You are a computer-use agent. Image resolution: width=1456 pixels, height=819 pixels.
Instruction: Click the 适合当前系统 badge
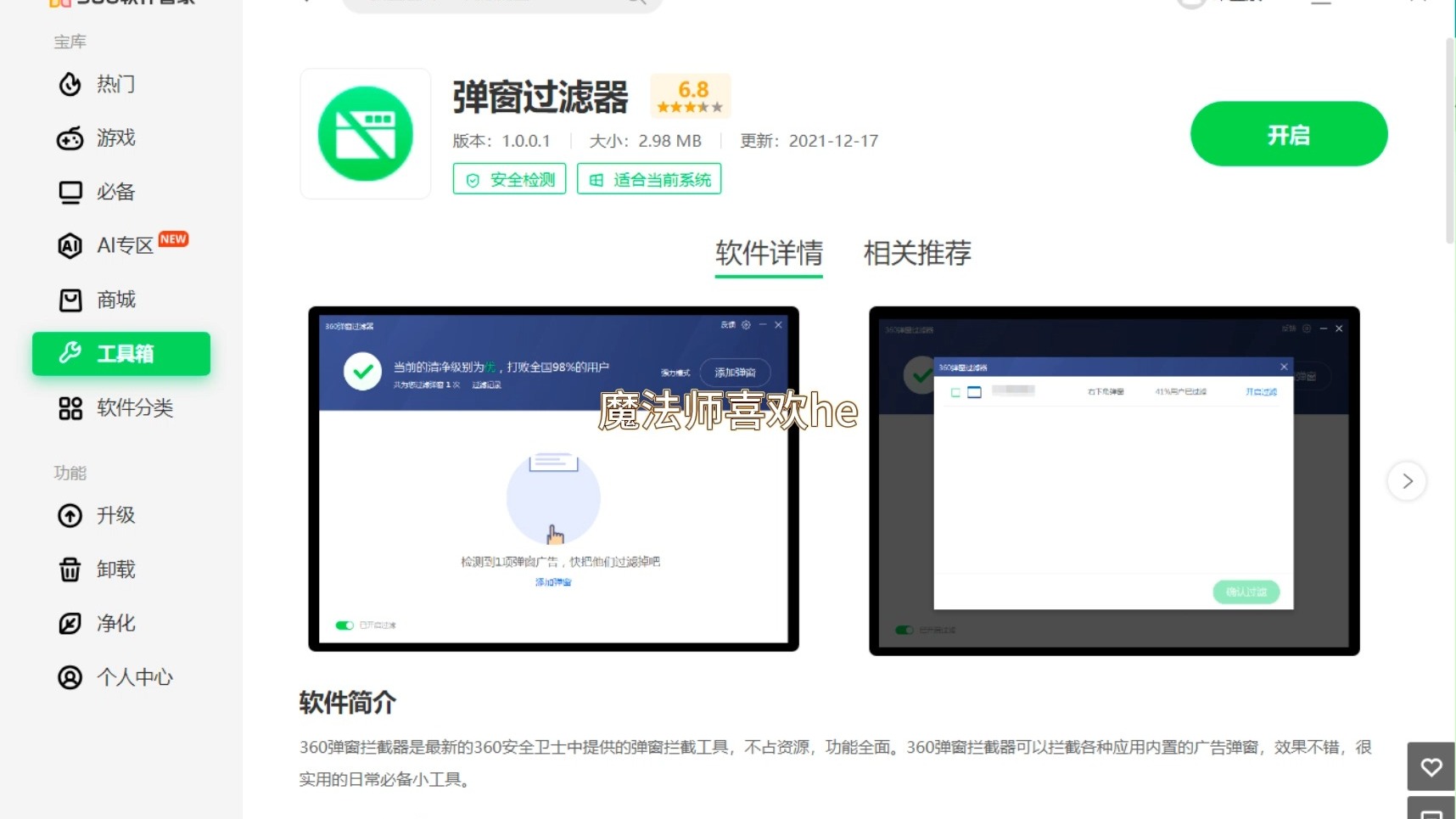(x=649, y=179)
